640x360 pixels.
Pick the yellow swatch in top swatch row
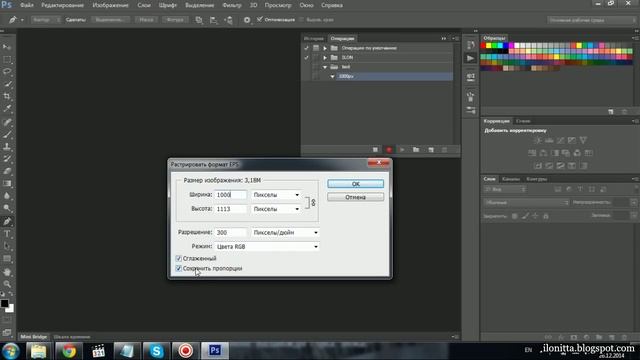pos(489,46)
